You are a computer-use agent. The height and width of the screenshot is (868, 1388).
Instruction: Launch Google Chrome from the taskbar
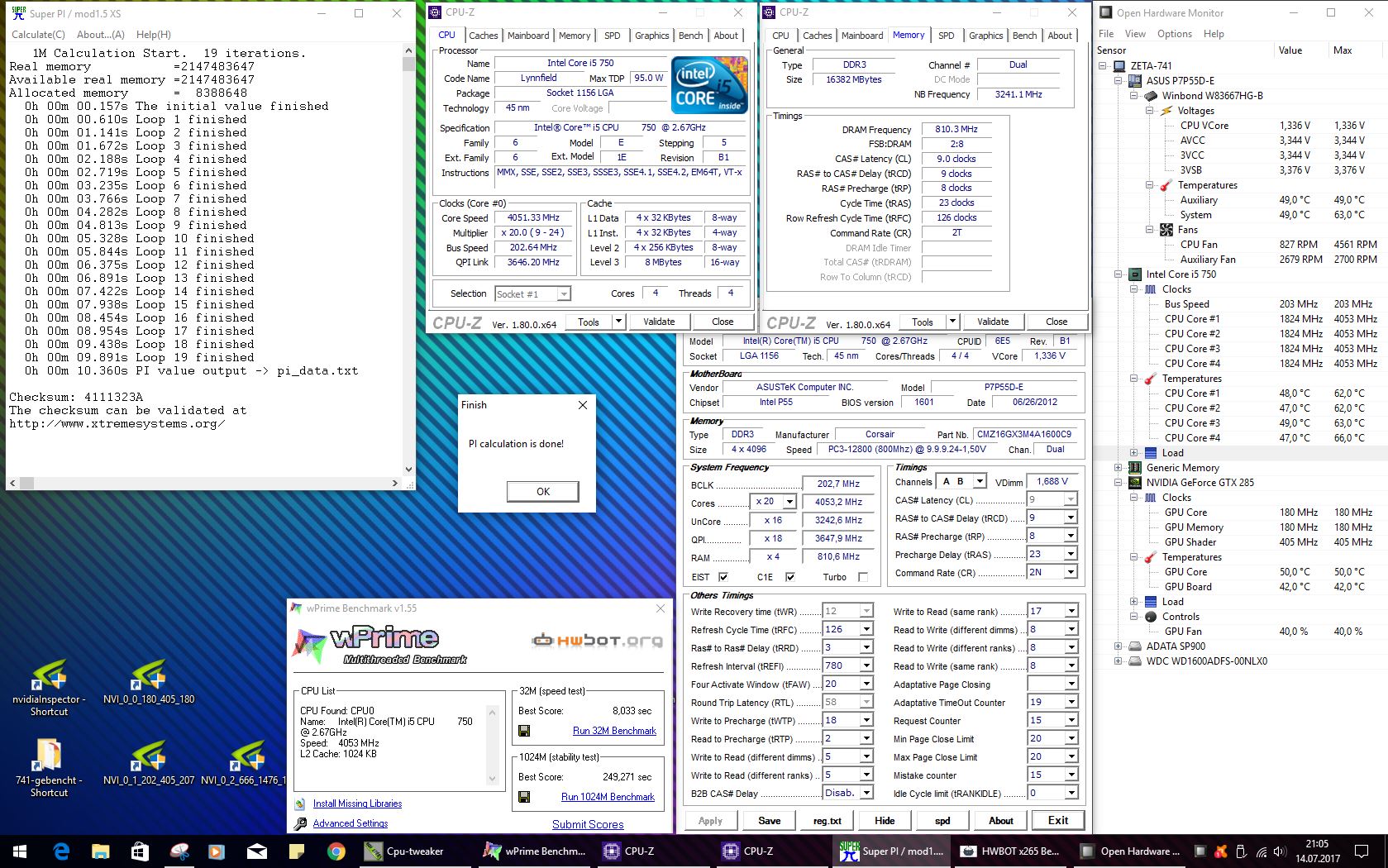pyautogui.click(x=336, y=851)
